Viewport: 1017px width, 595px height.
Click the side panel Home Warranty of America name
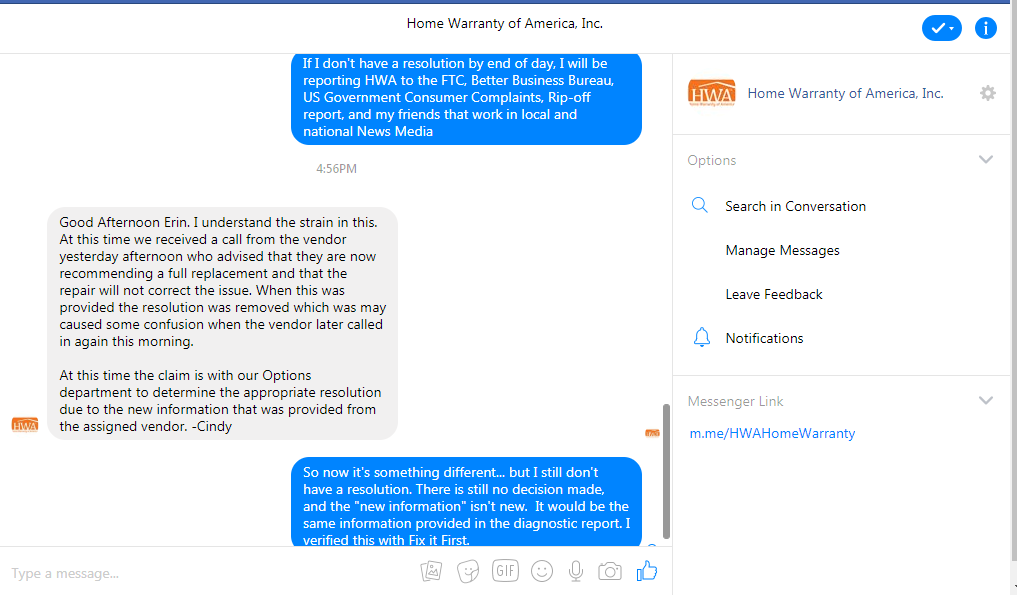click(x=845, y=93)
